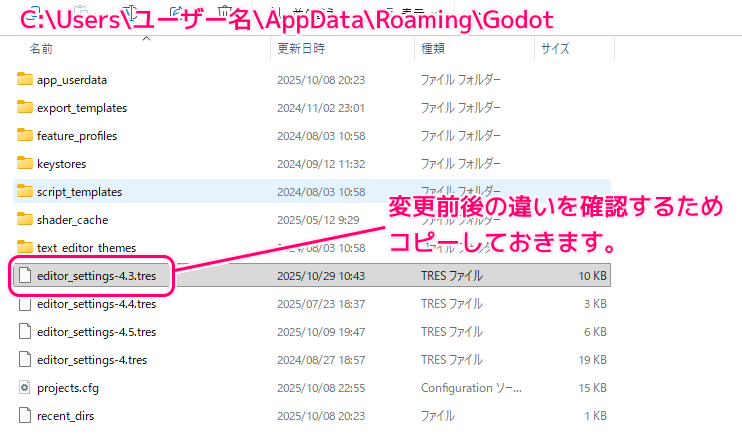Select the keystores folder name
This screenshot has height=445, width=742.
[x=62, y=164]
